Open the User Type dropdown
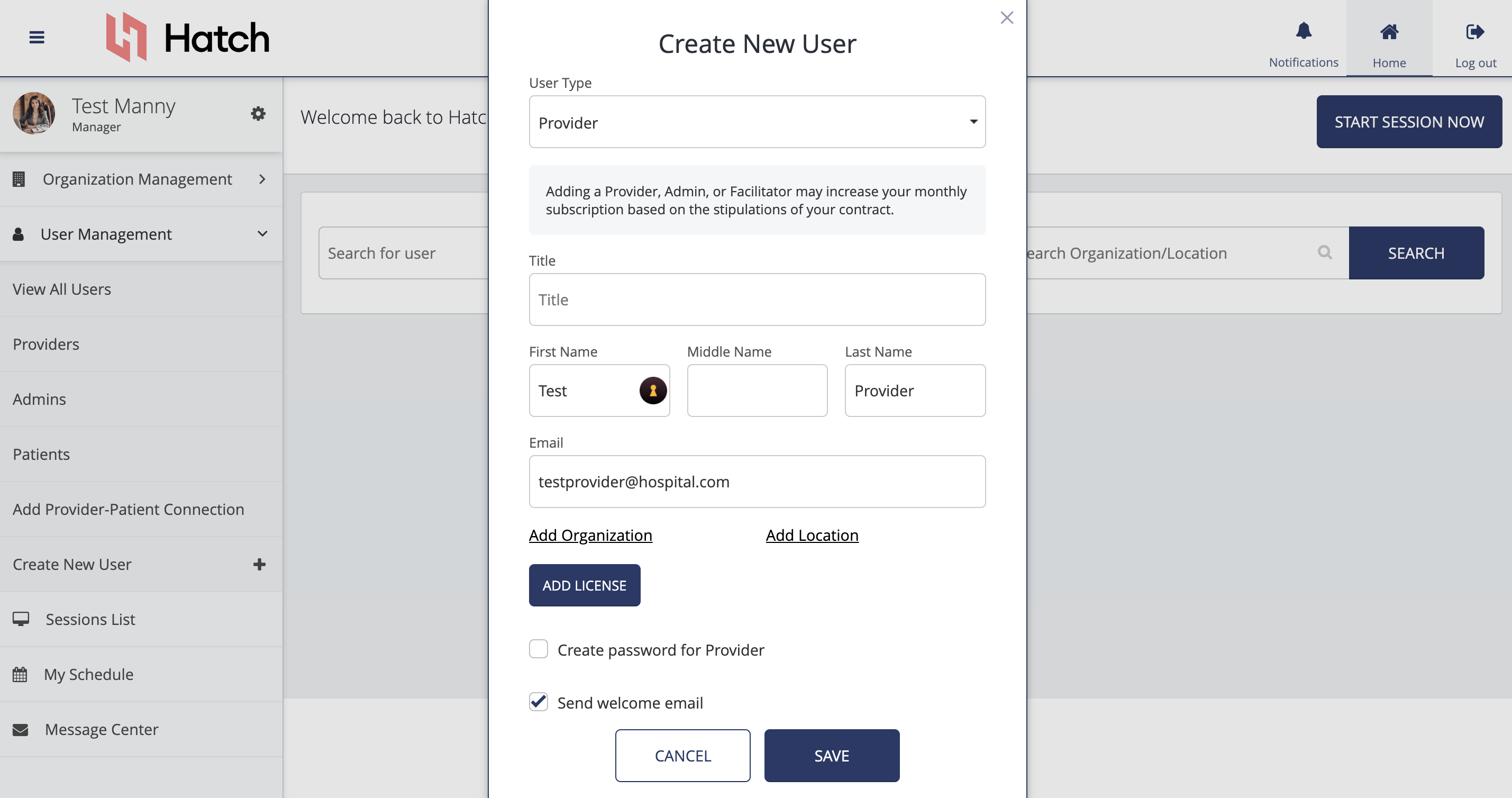 pyautogui.click(x=757, y=122)
